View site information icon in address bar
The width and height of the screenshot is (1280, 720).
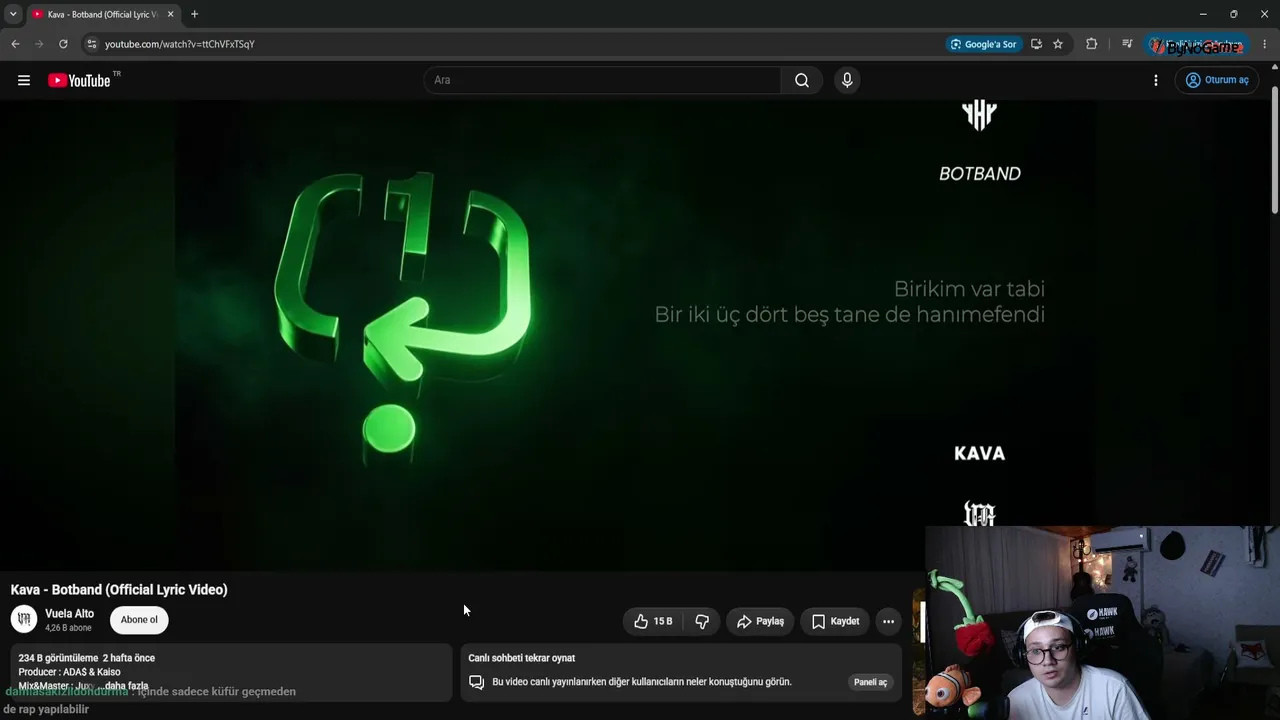coord(91,44)
